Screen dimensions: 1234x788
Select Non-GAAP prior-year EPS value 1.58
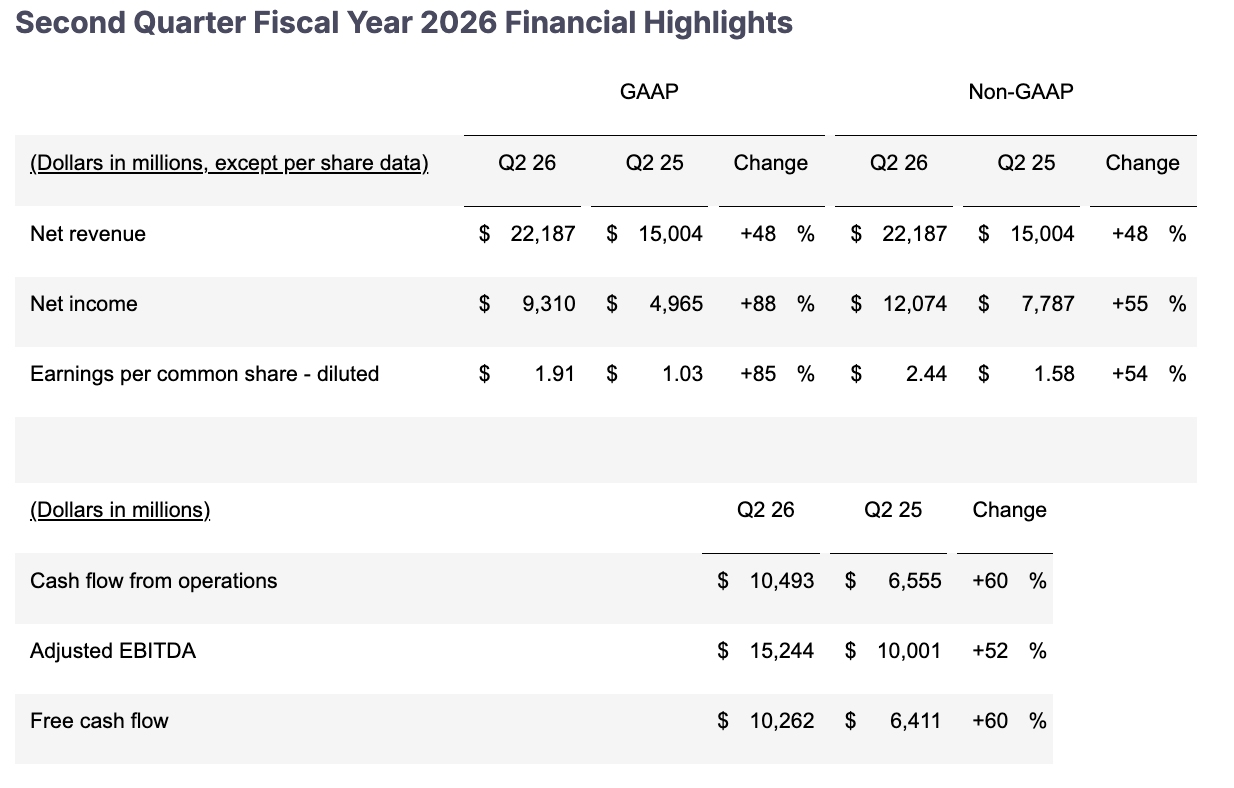click(1054, 374)
